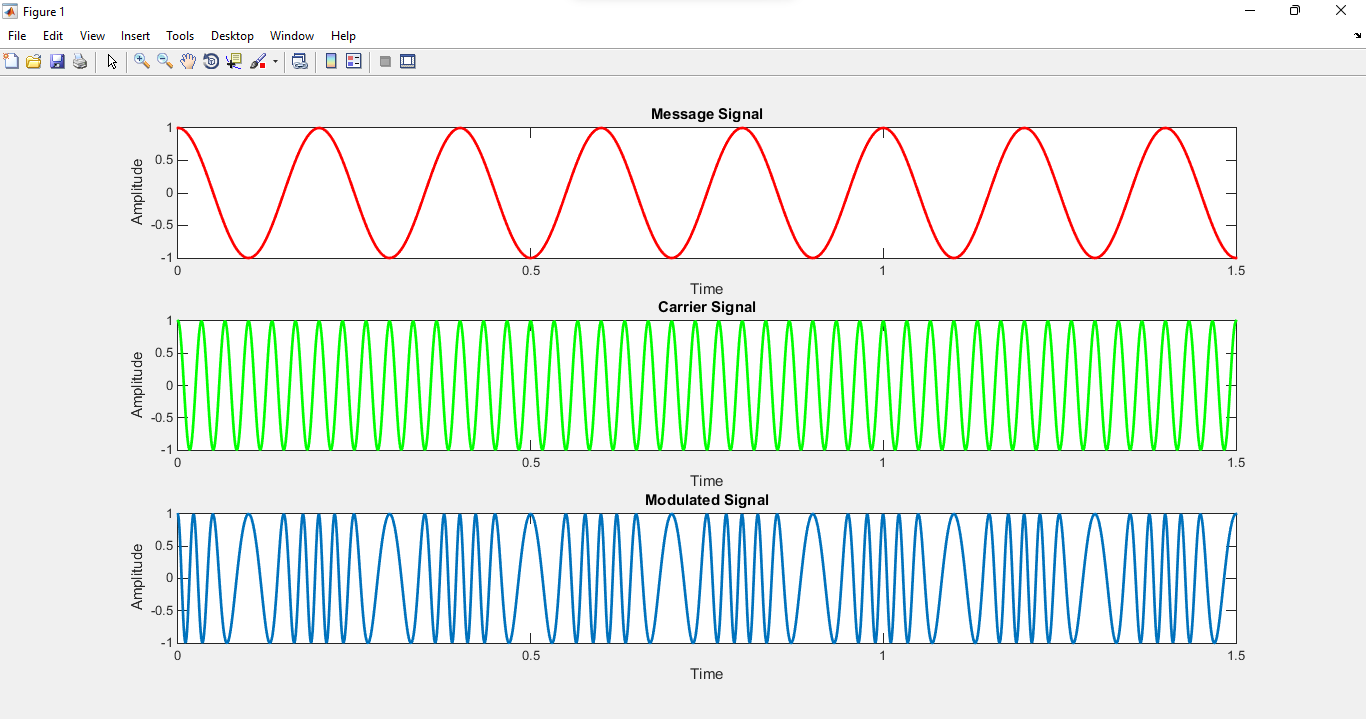Click the Insert Colorbar icon
The width and height of the screenshot is (1366, 719).
tap(331, 61)
